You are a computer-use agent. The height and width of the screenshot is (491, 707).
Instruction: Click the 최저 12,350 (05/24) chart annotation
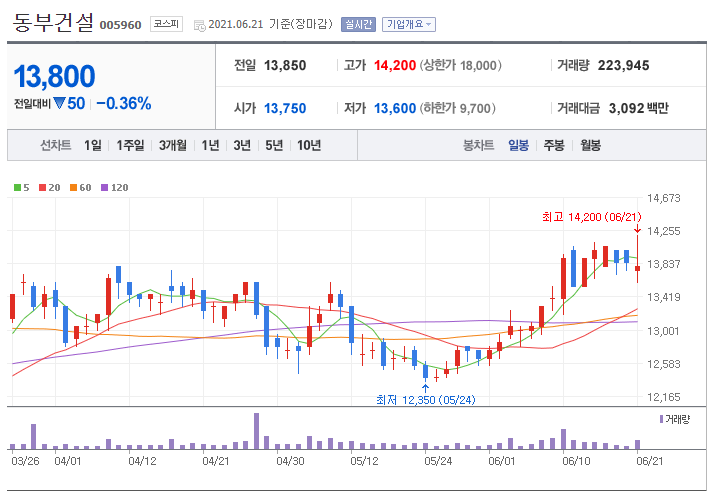(x=426, y=400)
